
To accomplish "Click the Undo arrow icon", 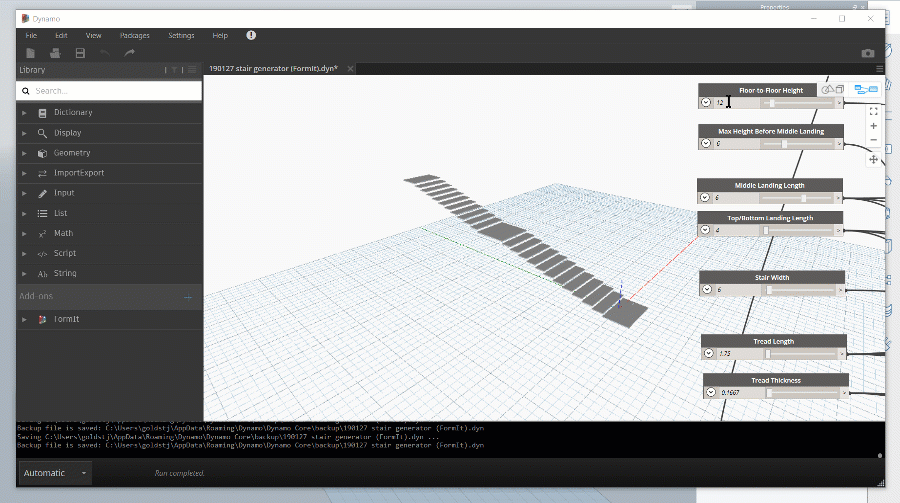I will (104, 53).
